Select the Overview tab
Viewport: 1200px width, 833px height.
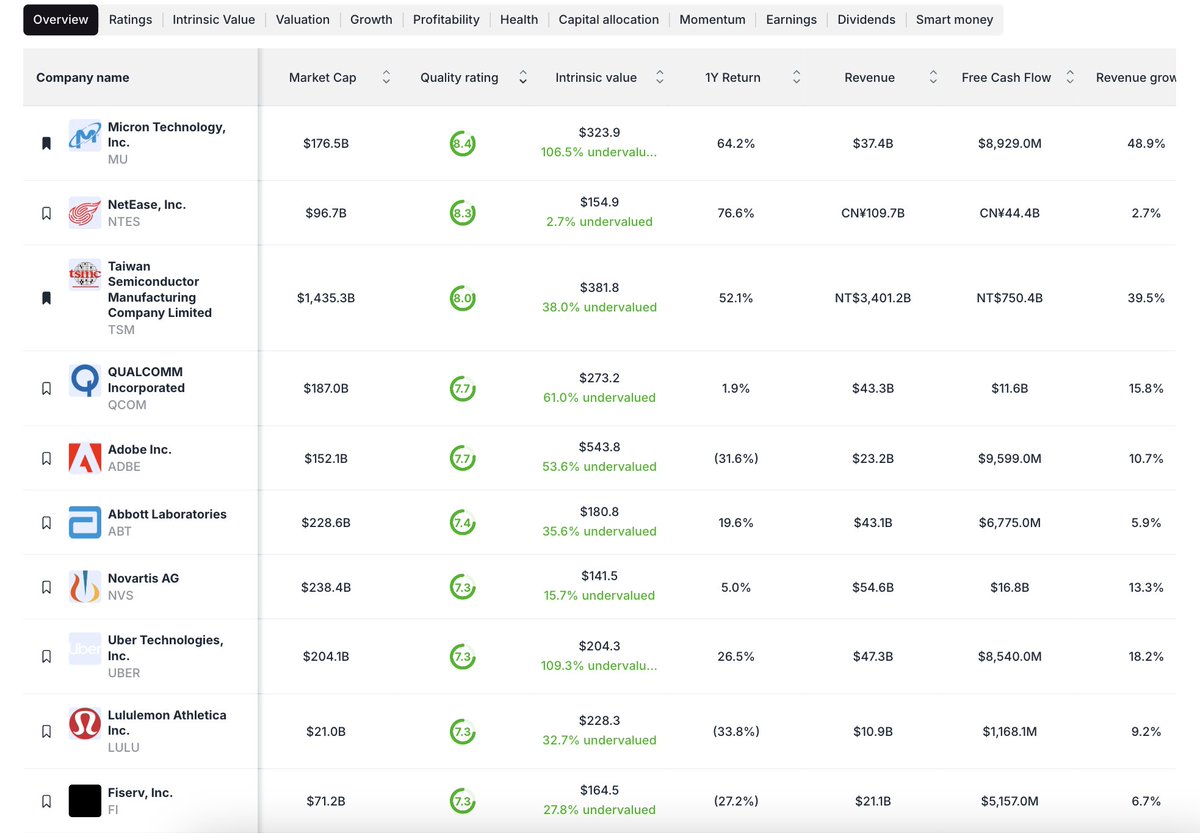coord(61,19)
